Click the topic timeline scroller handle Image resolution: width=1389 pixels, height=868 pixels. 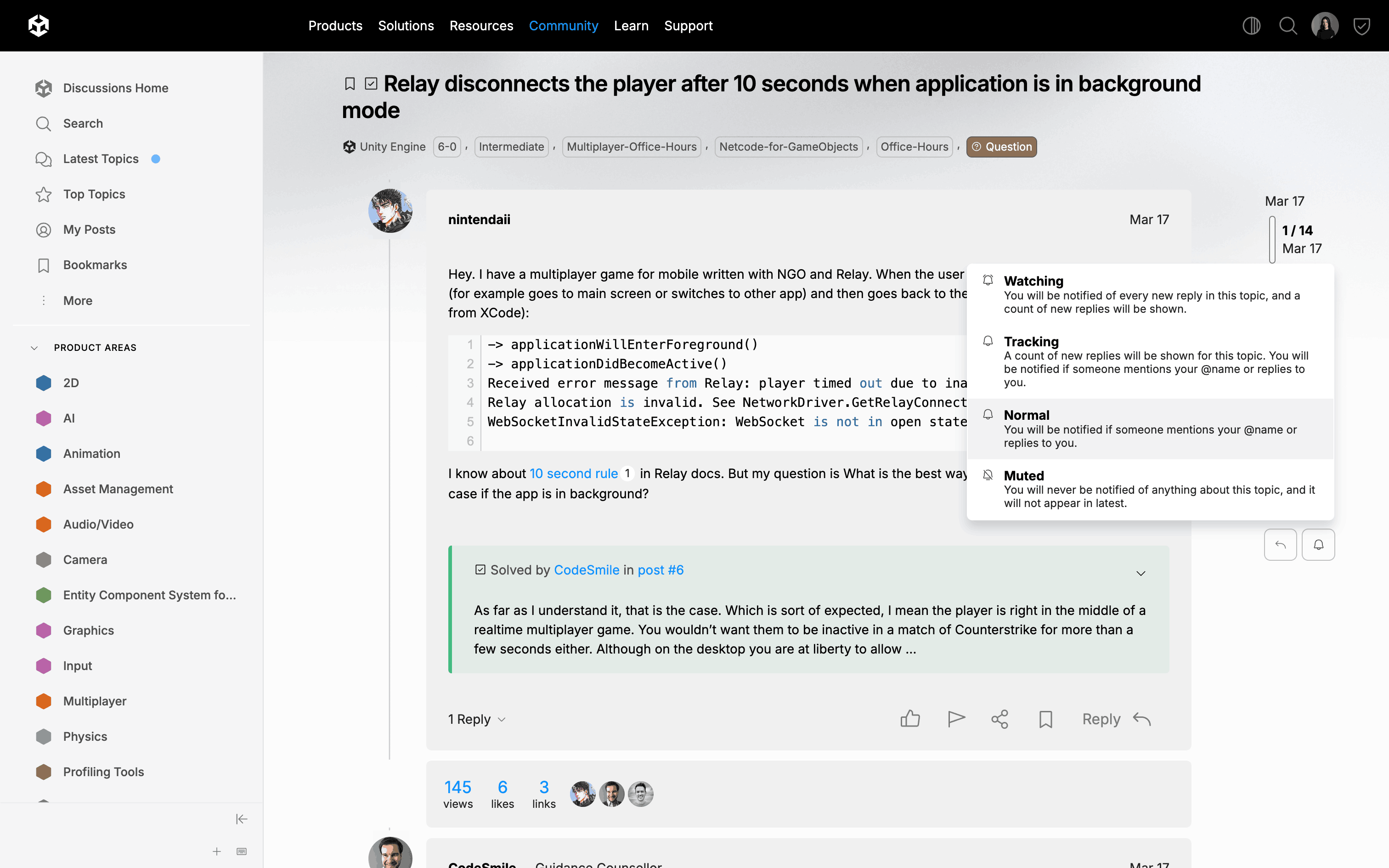[x=1272, y=239]
